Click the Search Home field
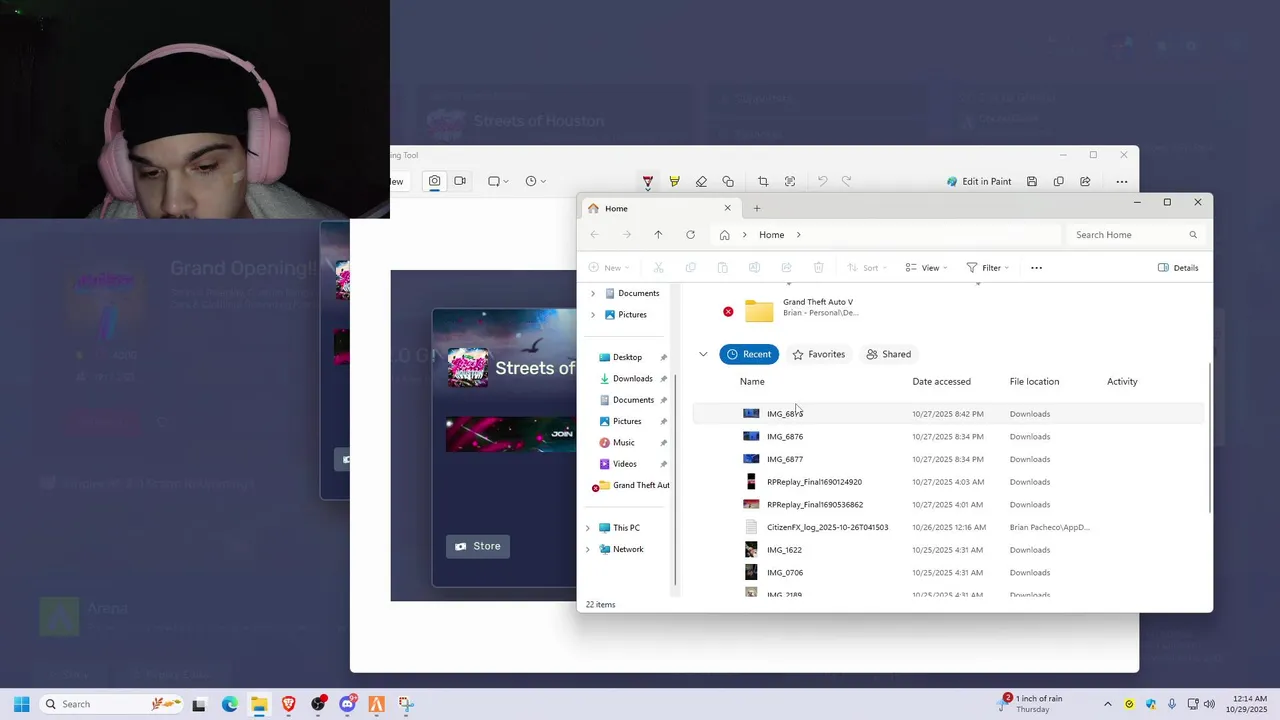The image size is (1280, 720). (1135, 235)
